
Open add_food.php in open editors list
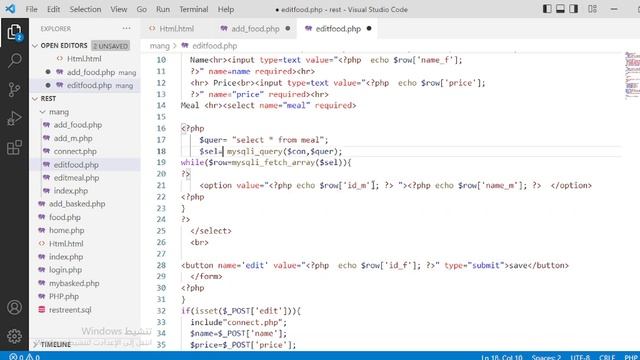[91, 72]
